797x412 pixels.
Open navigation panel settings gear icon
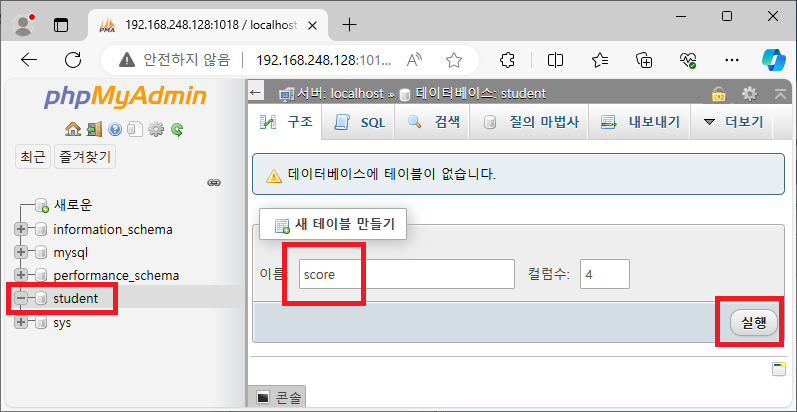156,130
